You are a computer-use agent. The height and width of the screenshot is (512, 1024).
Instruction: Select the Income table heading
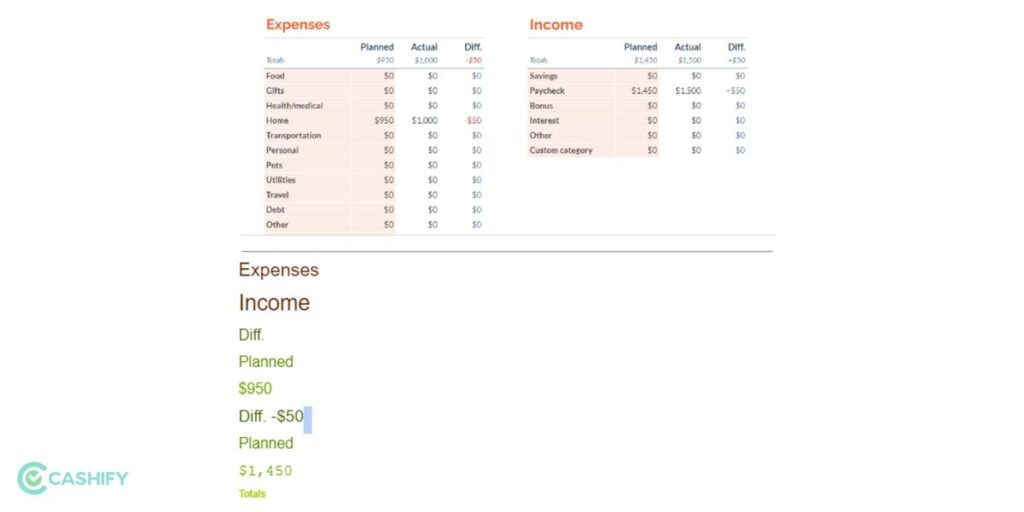point(556,25)
